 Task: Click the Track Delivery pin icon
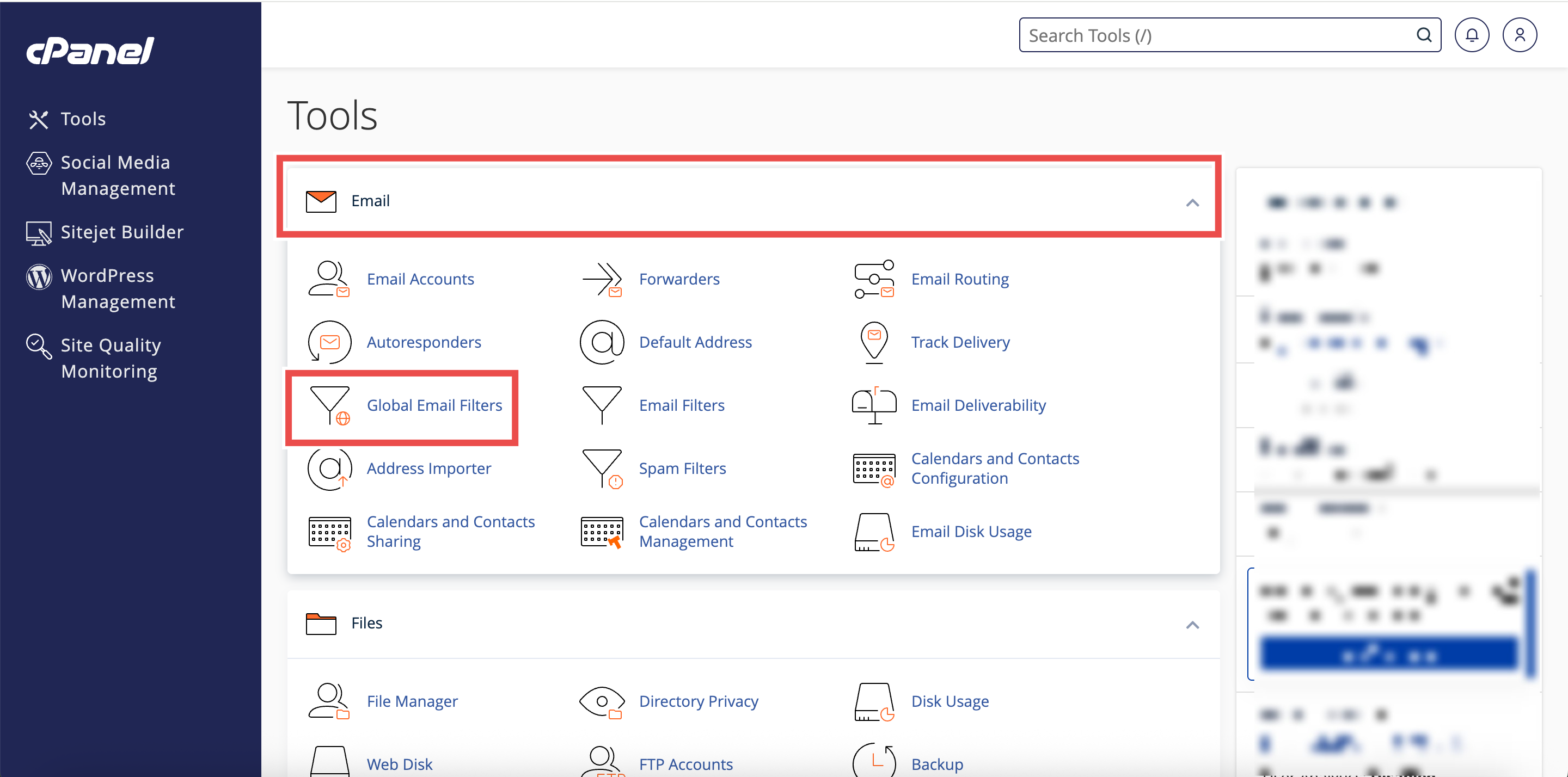[x=874, y=342]
